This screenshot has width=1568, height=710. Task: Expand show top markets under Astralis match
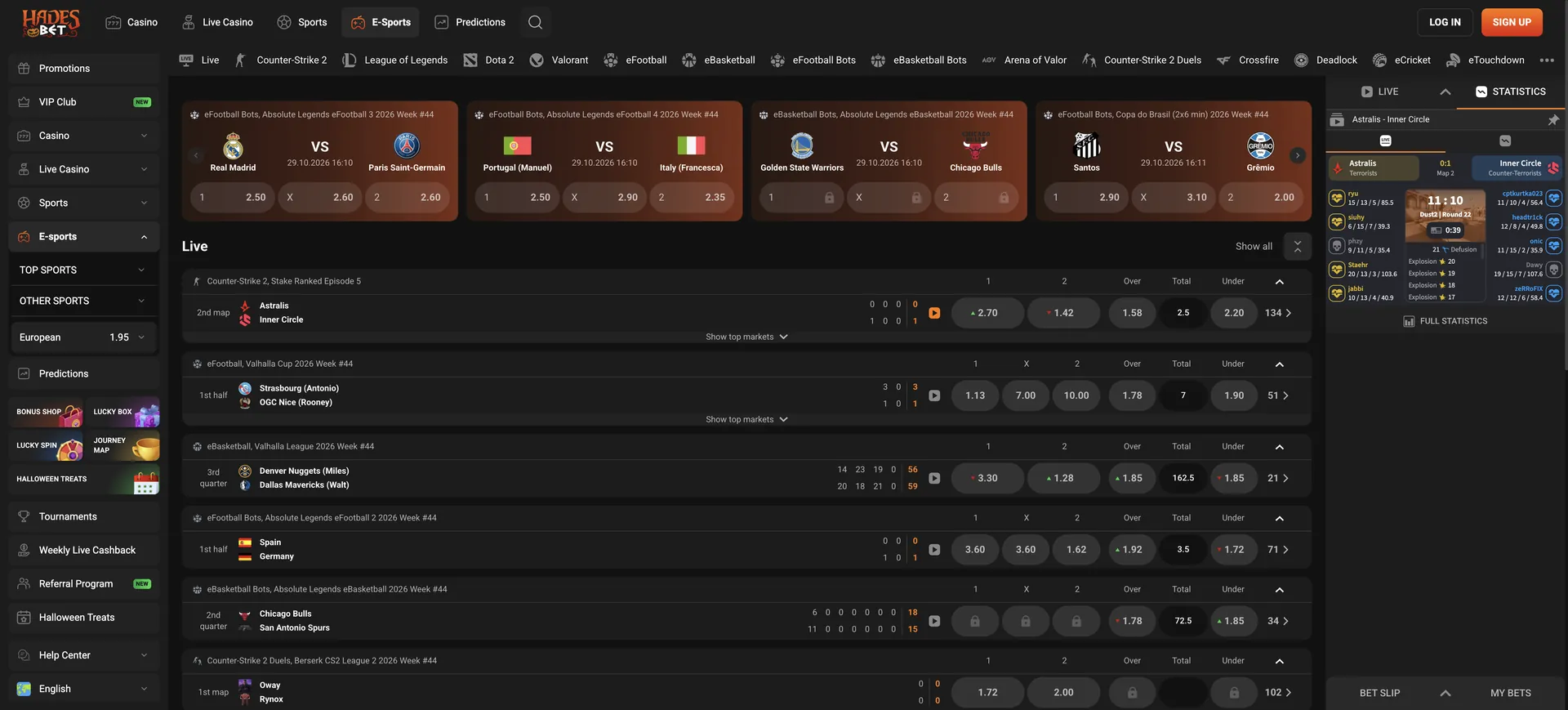(x=746, y=337)
